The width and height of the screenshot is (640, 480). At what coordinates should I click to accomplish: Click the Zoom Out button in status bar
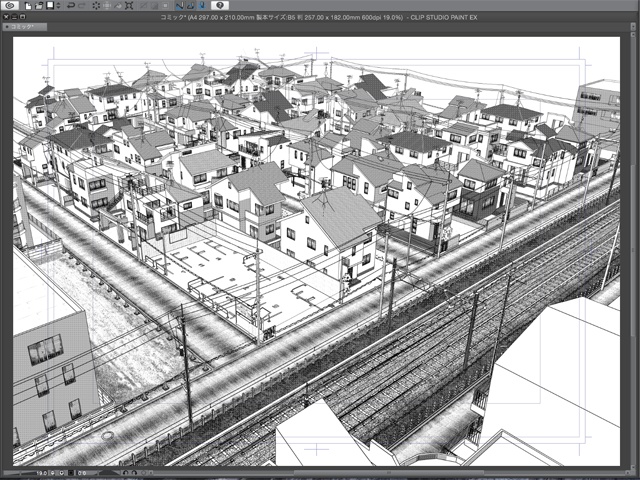click(53, 473)
